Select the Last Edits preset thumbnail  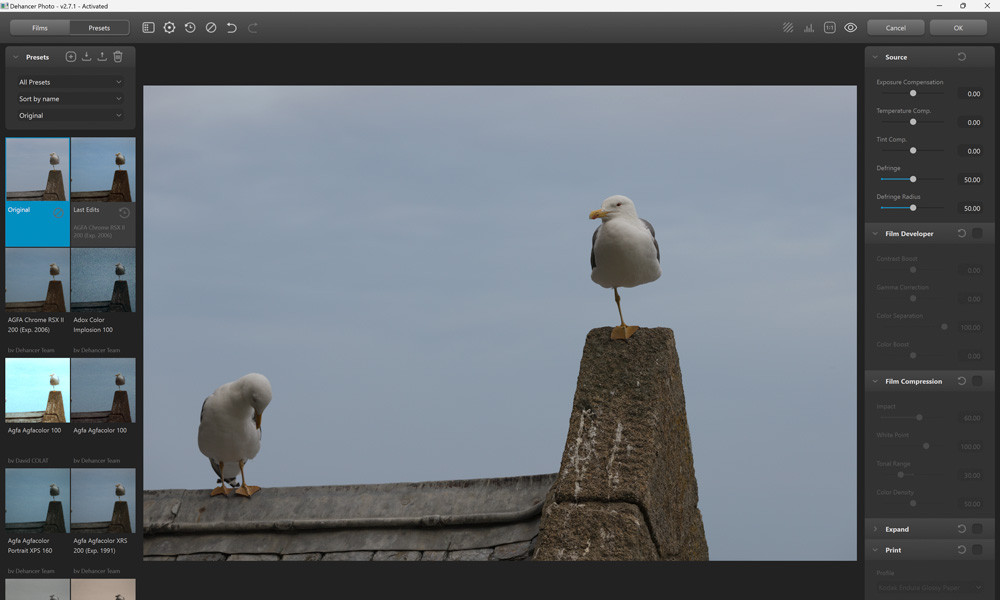103,170
